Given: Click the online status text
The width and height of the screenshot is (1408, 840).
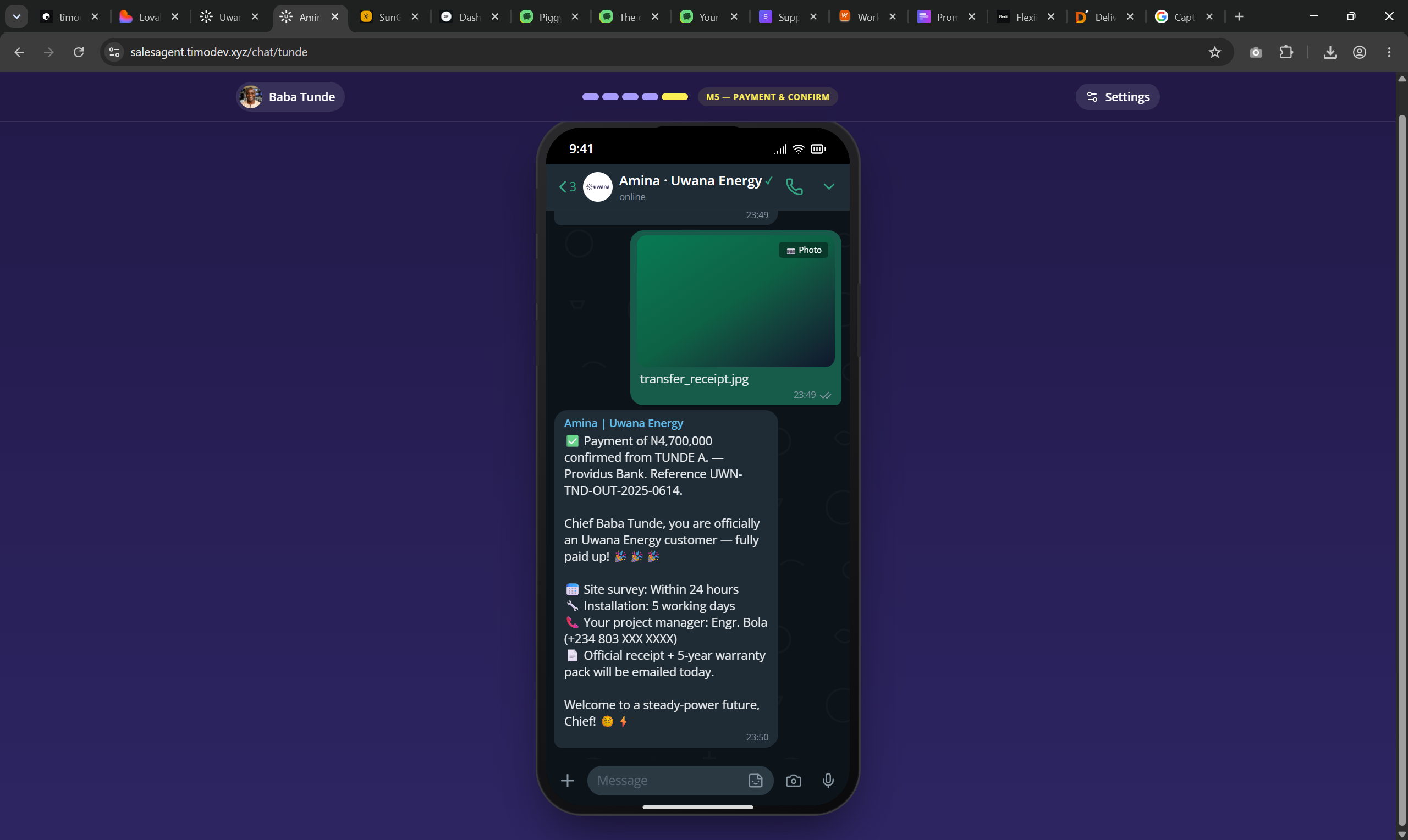Looking at the screenshot, I should (x=632, y=197).
